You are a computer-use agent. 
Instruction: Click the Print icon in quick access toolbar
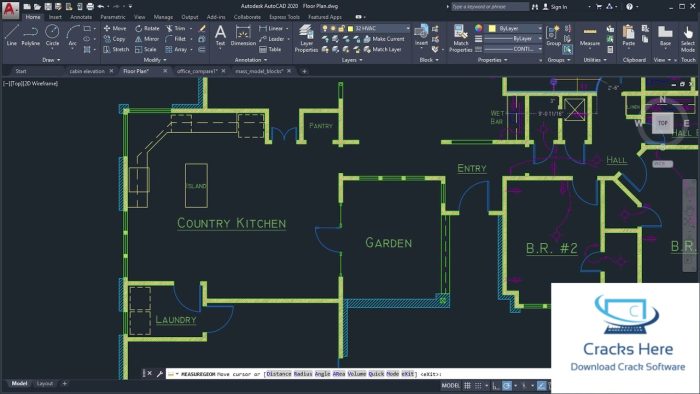point(90,7)
